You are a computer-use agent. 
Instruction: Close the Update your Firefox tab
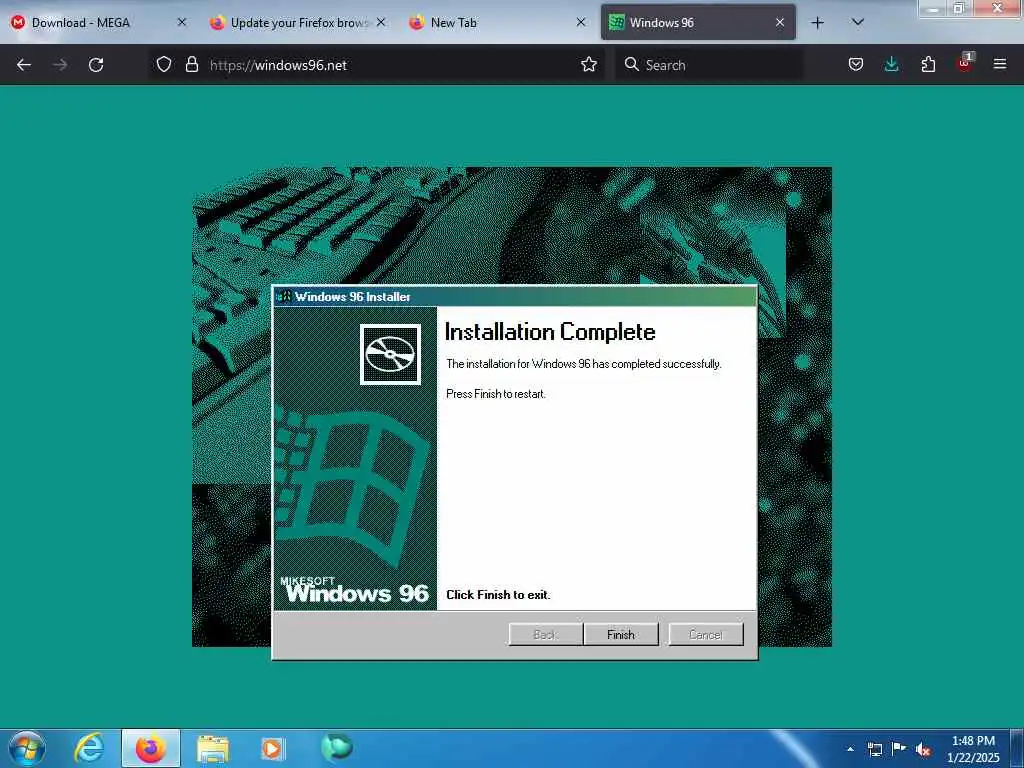tap(381, 22)
